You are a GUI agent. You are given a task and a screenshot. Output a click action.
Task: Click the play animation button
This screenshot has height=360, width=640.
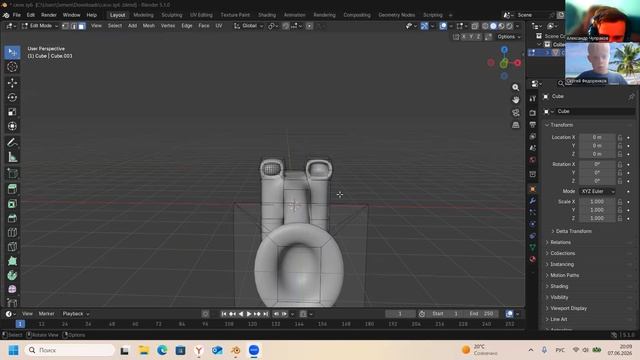point(249,314)
